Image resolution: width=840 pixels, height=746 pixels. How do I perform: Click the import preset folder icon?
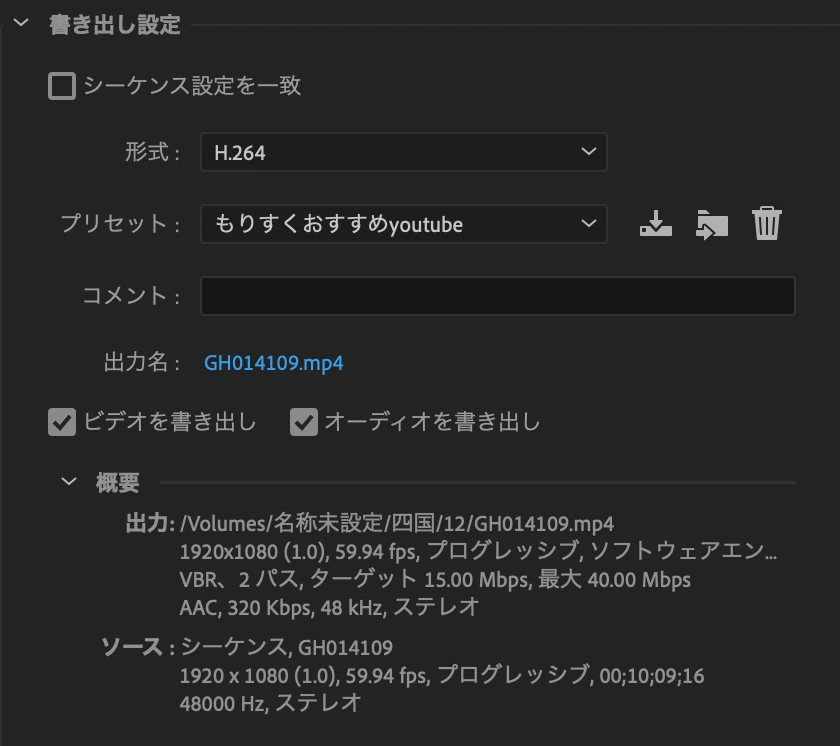pos(711,224)
